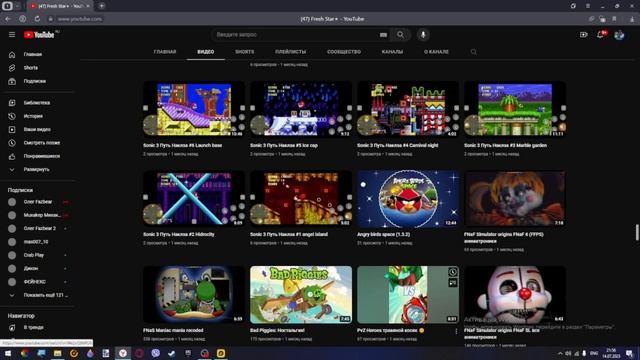
Task: Open the Windows notification center icon
Action: coord(629,353)
